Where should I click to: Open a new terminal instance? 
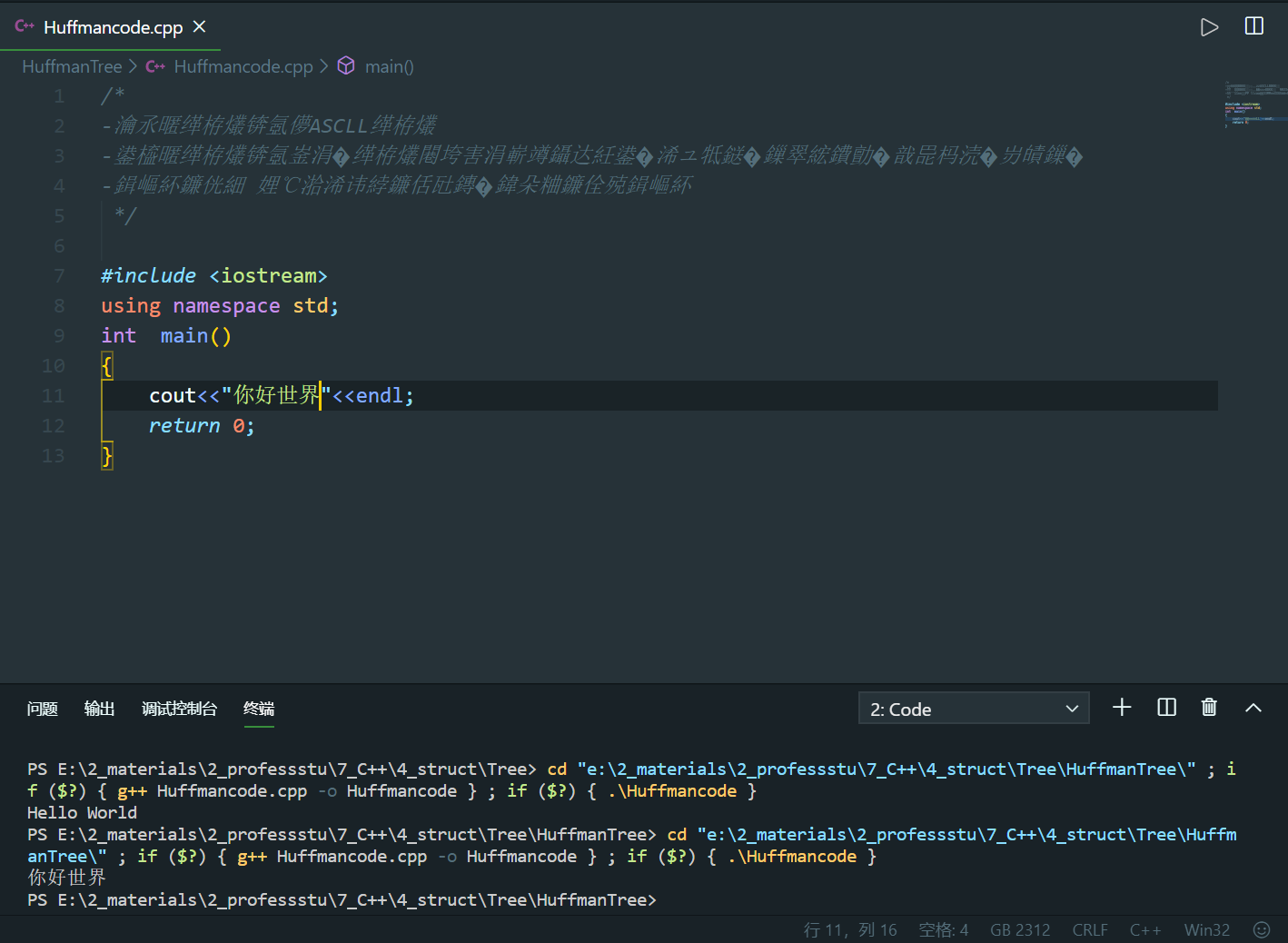click(x=1122, y=708)
